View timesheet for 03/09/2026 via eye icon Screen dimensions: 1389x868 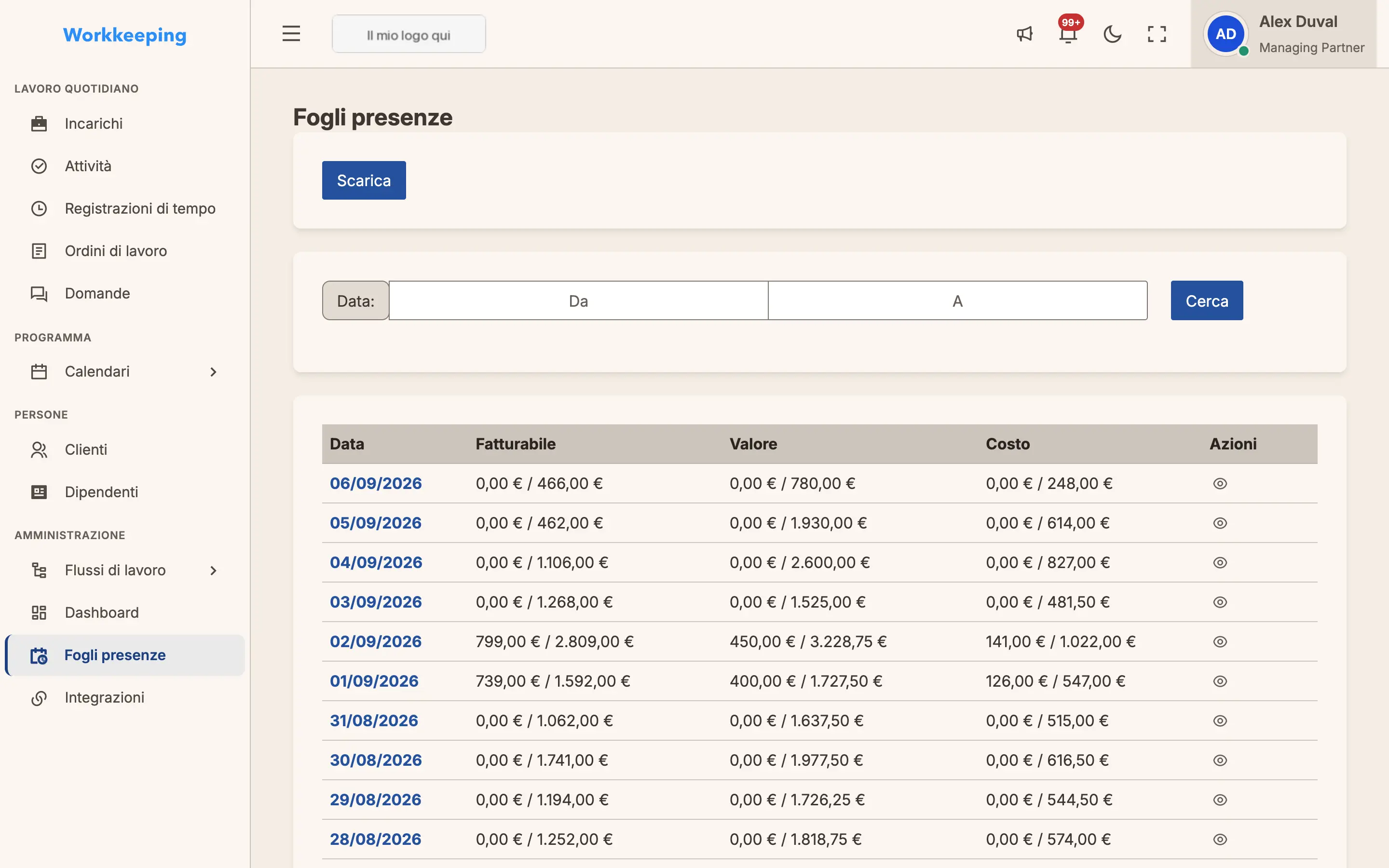(1220, 602)
